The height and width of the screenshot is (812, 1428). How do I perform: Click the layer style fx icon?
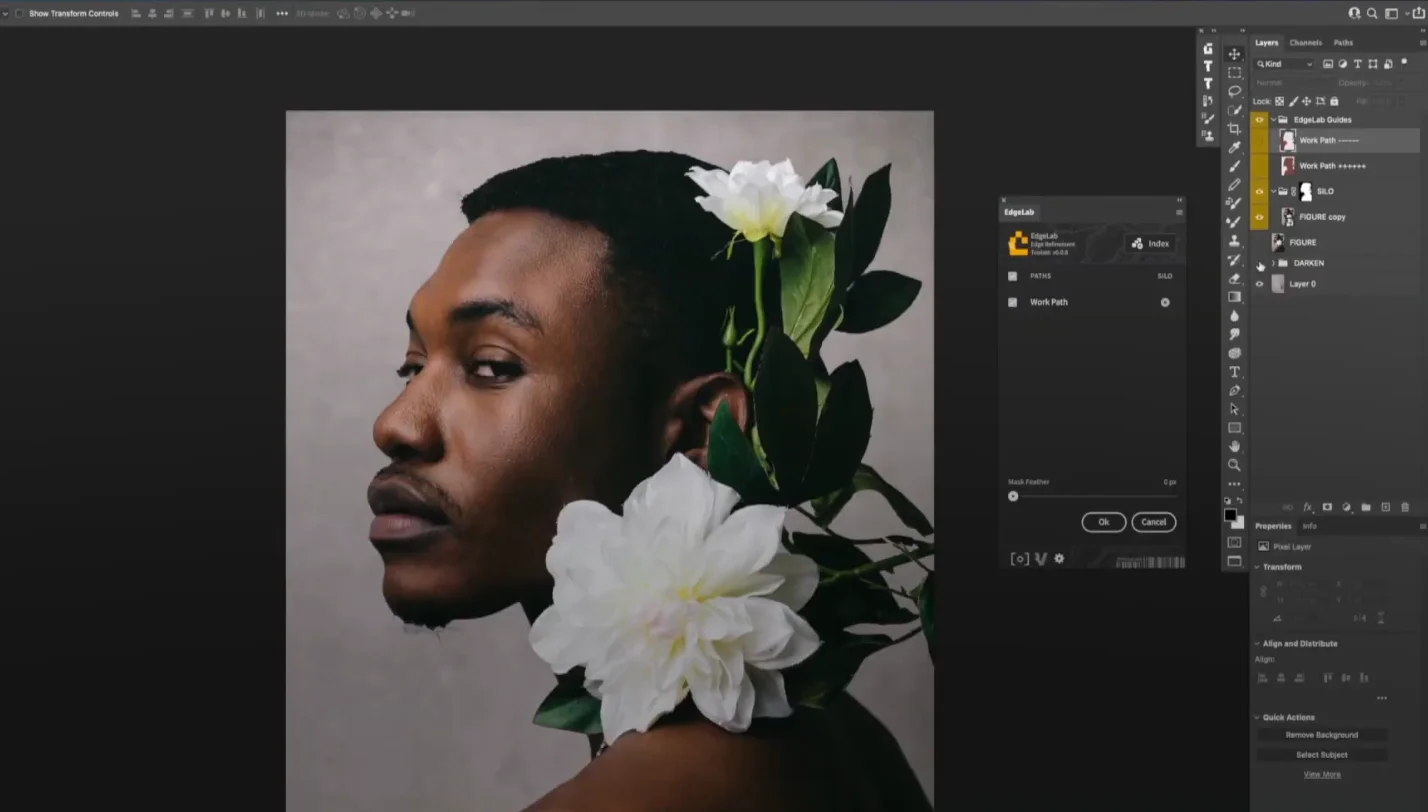pos(1307,507)
